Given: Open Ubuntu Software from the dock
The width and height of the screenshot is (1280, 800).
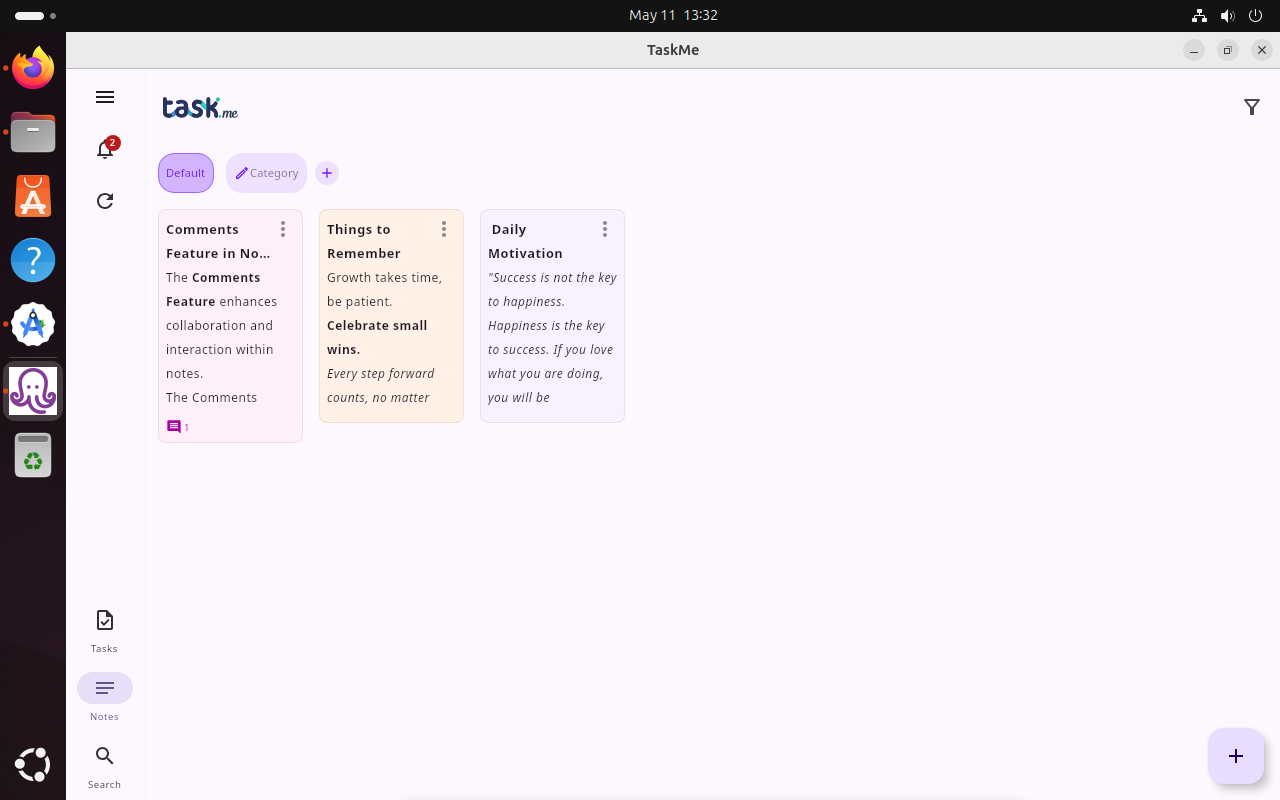Looking at the screenshot, I should tap(33, 196).
